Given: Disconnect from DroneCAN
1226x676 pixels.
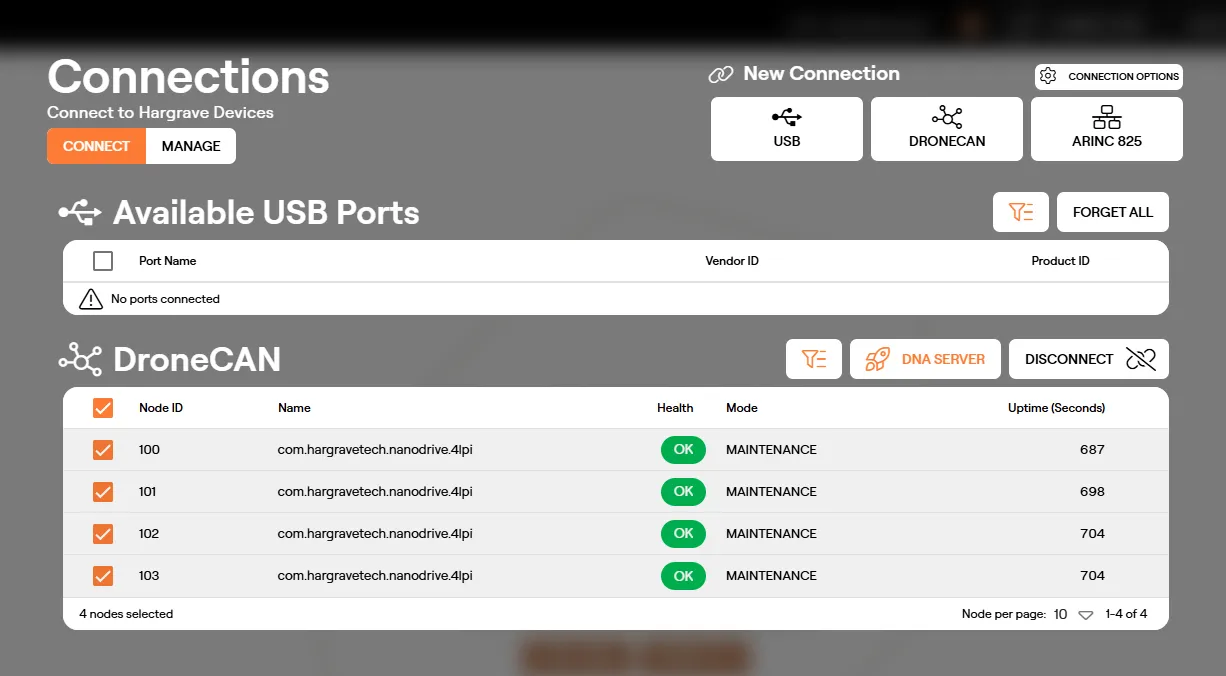Looking at the screenshot, I should coord(1089,359).
